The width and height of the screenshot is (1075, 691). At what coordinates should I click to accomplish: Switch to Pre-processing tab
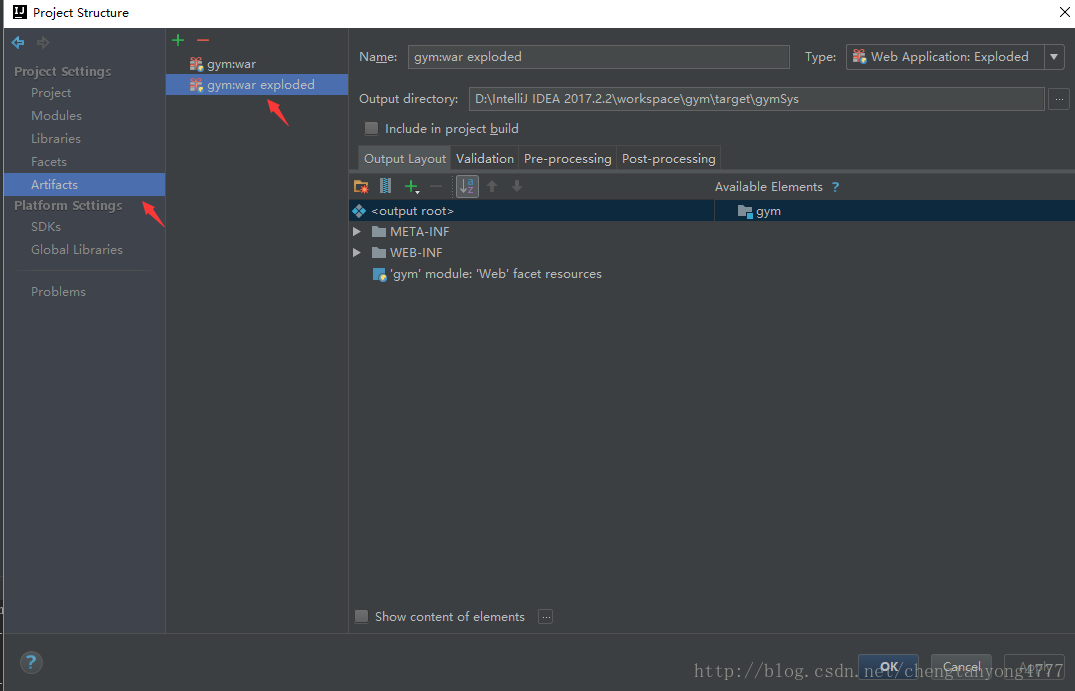(x=568, y=158)
